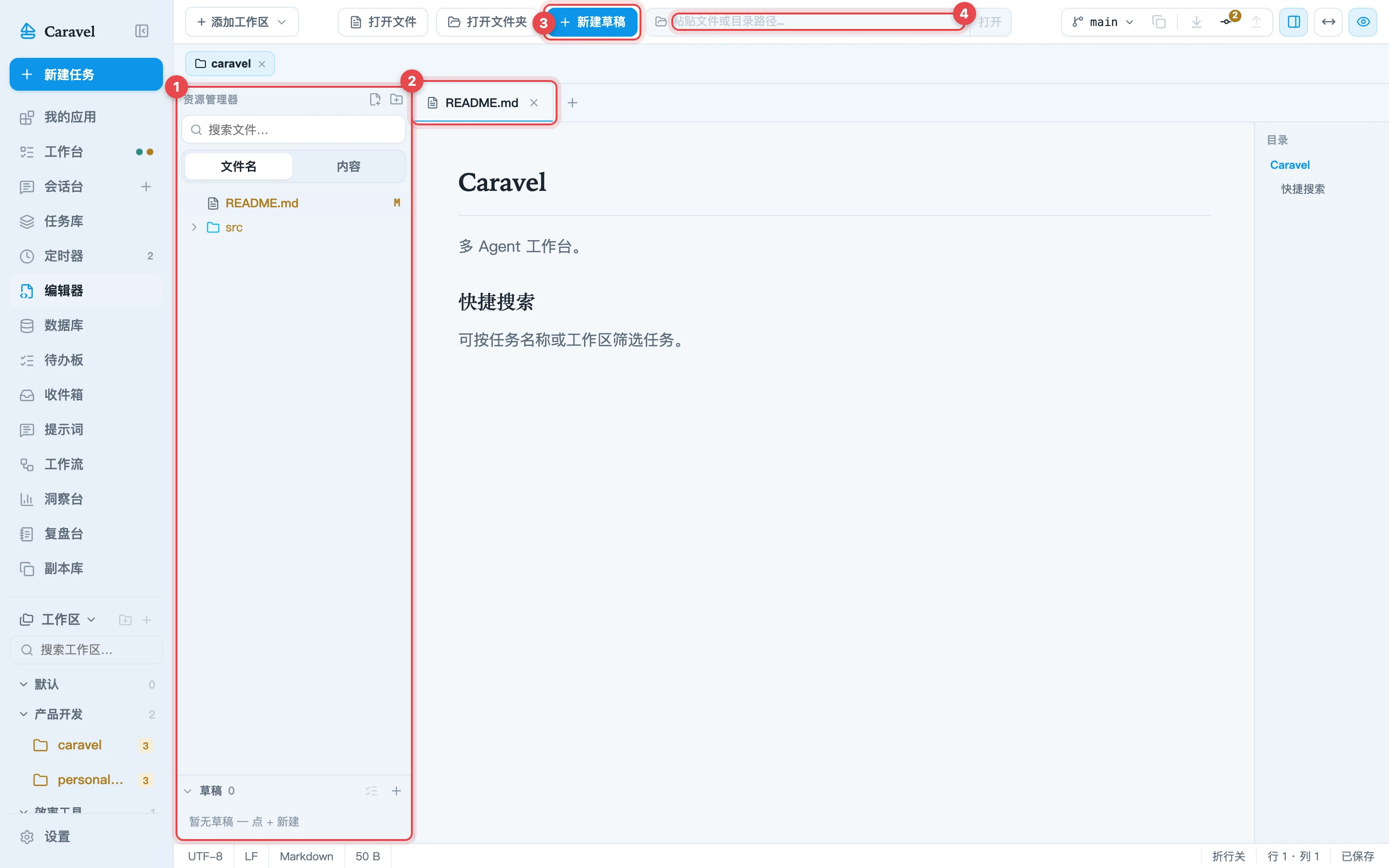This screenshot has height=868, width=1389.
Task: Collapse the 产品开发 workspace group
Action: pos(24,714)
